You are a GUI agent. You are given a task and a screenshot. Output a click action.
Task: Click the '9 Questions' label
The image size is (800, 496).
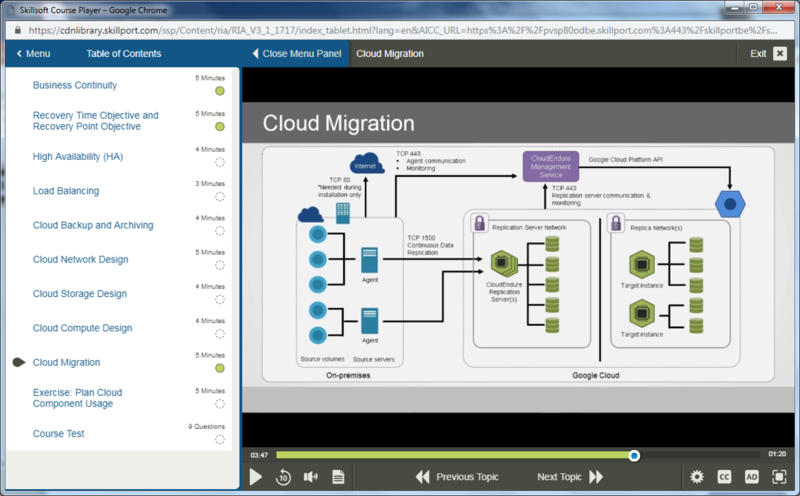(x=206, y=427)
